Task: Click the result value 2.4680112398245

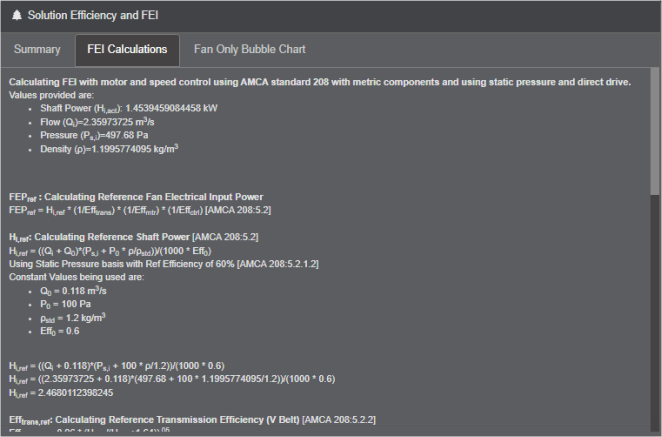Action: click(x=76, y=393)
